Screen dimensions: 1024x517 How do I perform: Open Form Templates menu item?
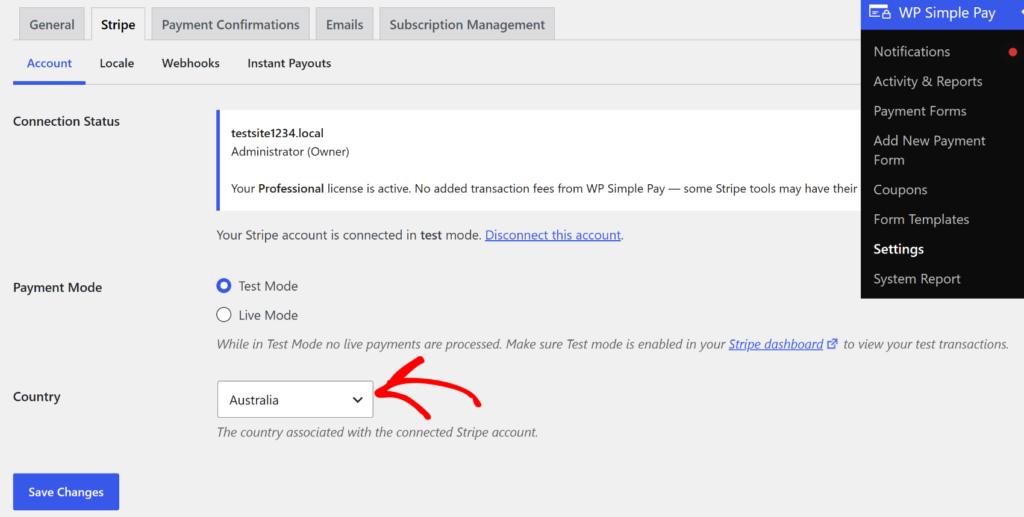(921, 219)
